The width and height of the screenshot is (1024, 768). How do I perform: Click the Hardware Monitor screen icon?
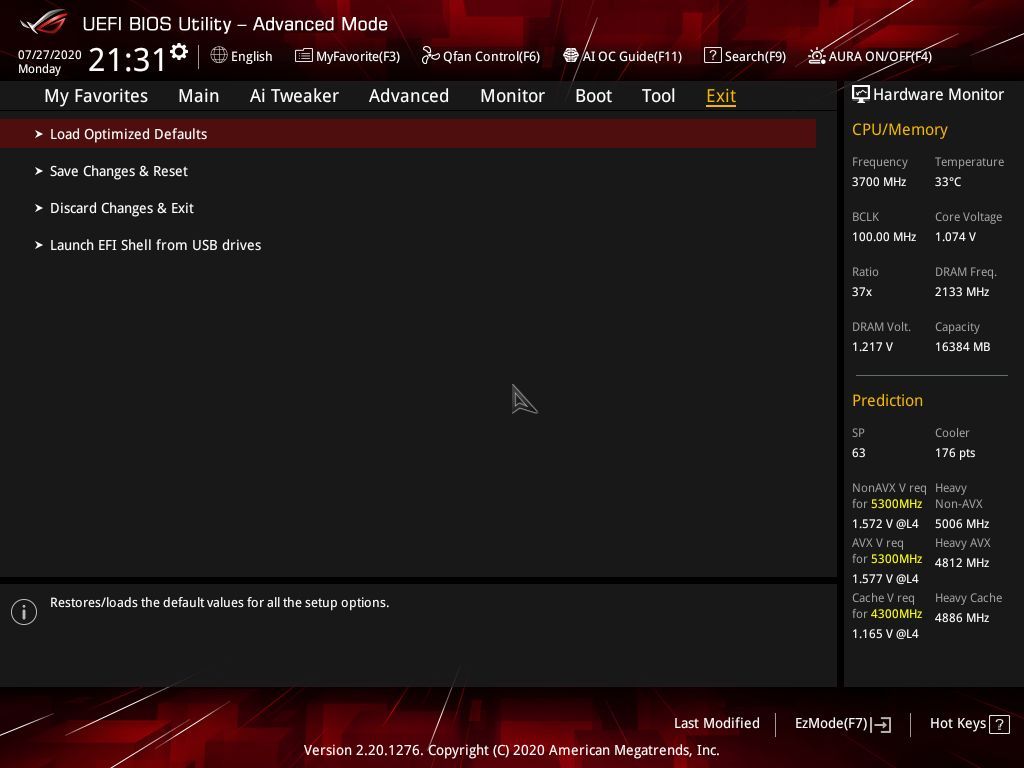[x=861, y=94]
